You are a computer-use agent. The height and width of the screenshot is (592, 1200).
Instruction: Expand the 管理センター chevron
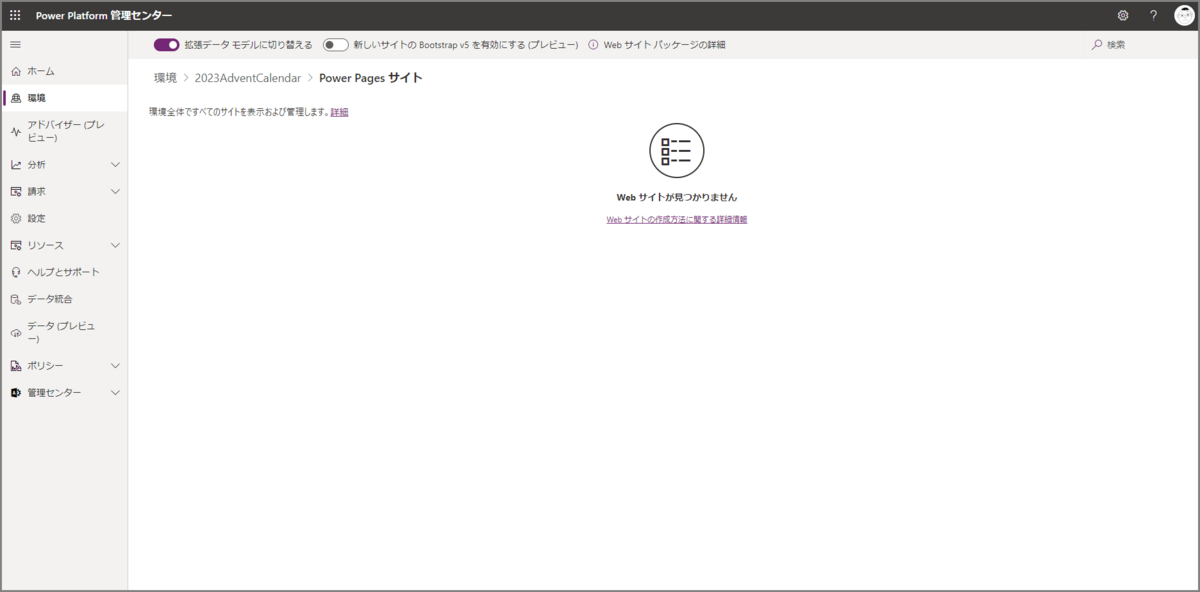115,393
